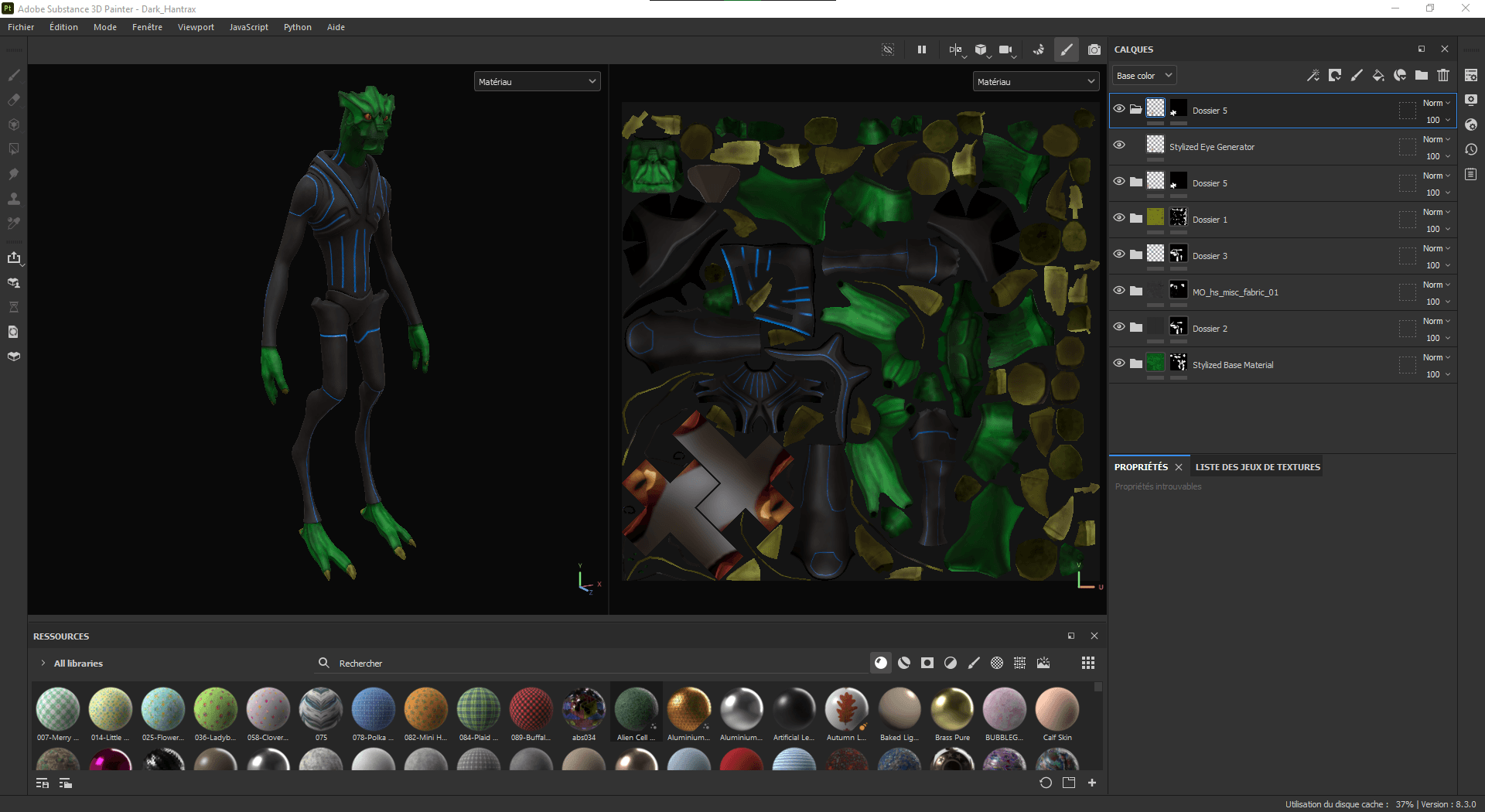This screenshot has width=1485, height=812.
Task: Open resources in new window button
Action: click(x=1069, y=783)
